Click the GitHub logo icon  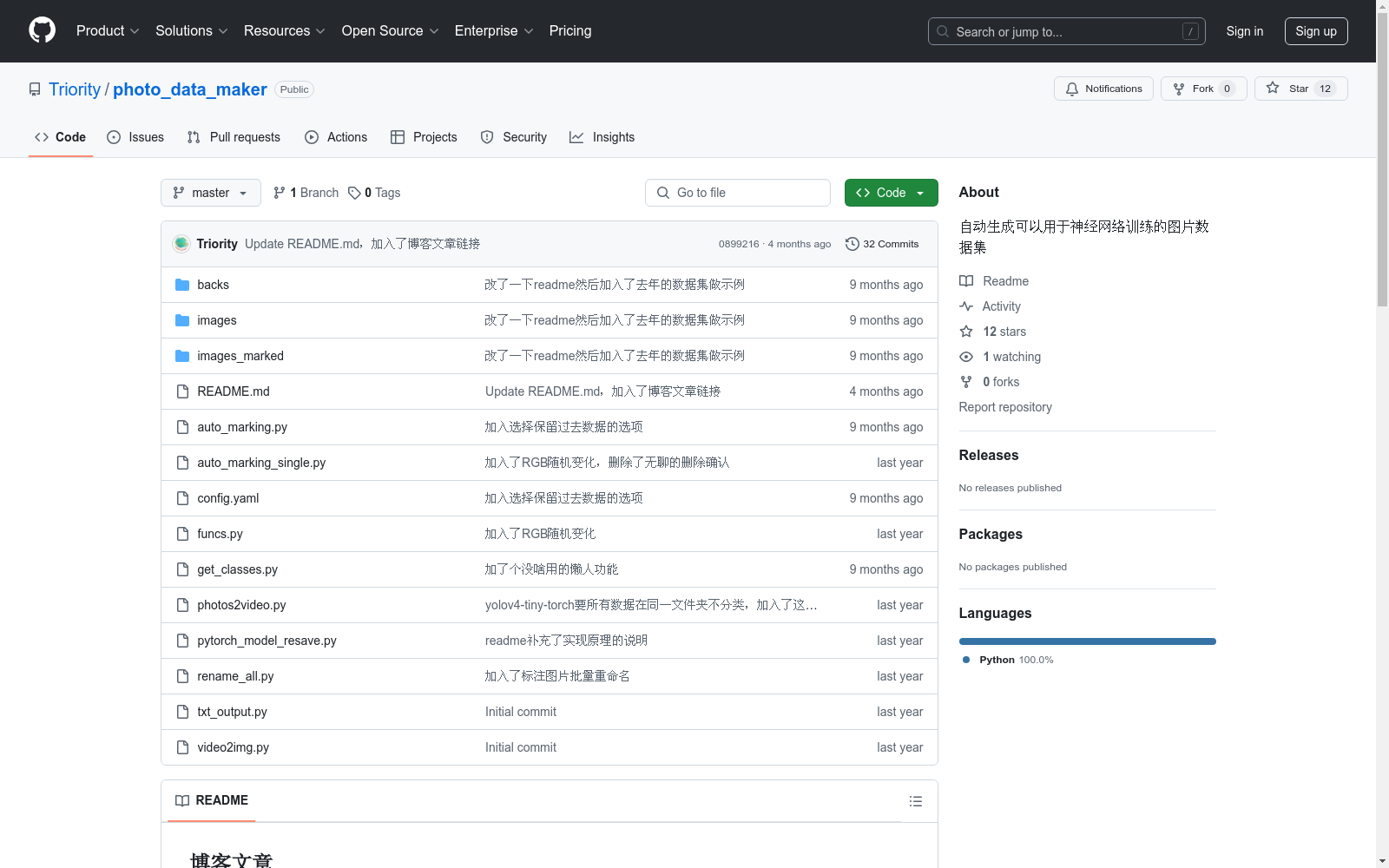tap(42, 30)
